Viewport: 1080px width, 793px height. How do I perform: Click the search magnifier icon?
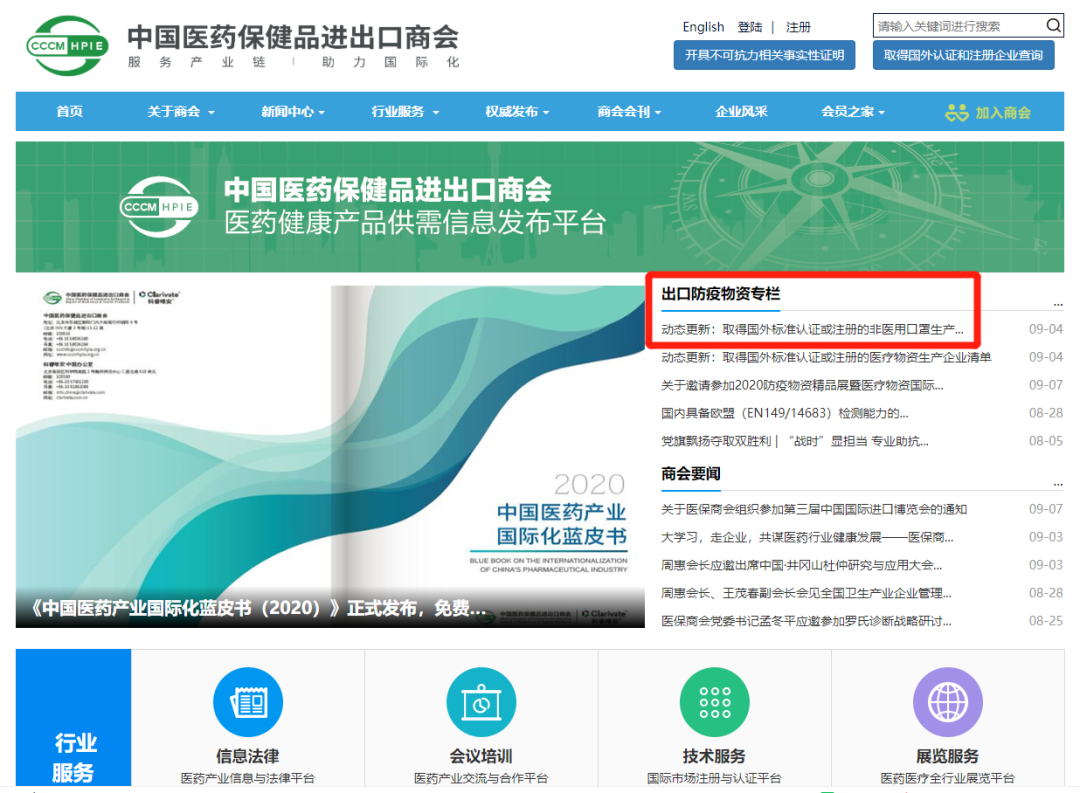coord(1054,26)
